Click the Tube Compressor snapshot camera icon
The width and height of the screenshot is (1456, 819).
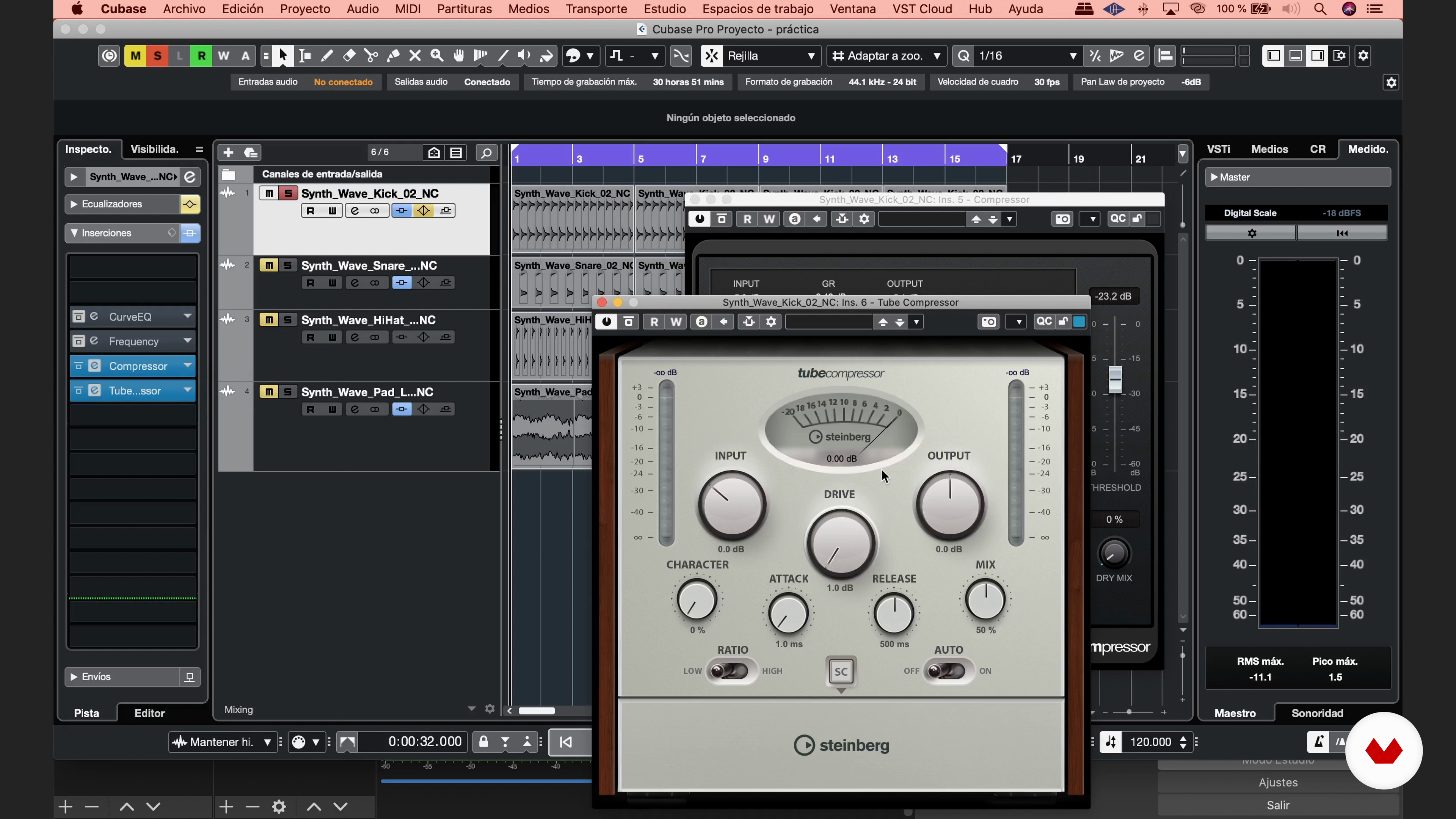pyautogui.click(x=988, y=322)
